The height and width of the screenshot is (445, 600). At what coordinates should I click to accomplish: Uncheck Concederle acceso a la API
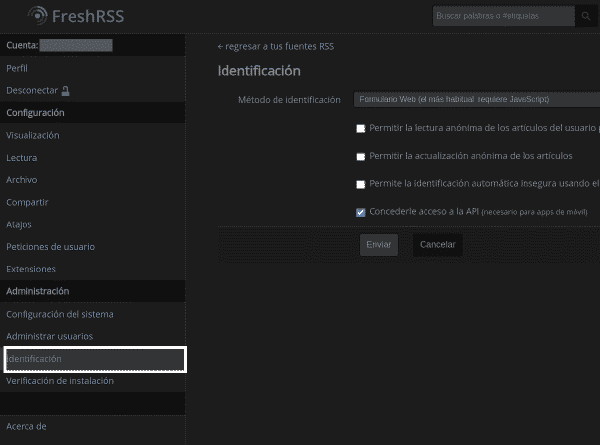pyautogui.click(x=360, y=212)
